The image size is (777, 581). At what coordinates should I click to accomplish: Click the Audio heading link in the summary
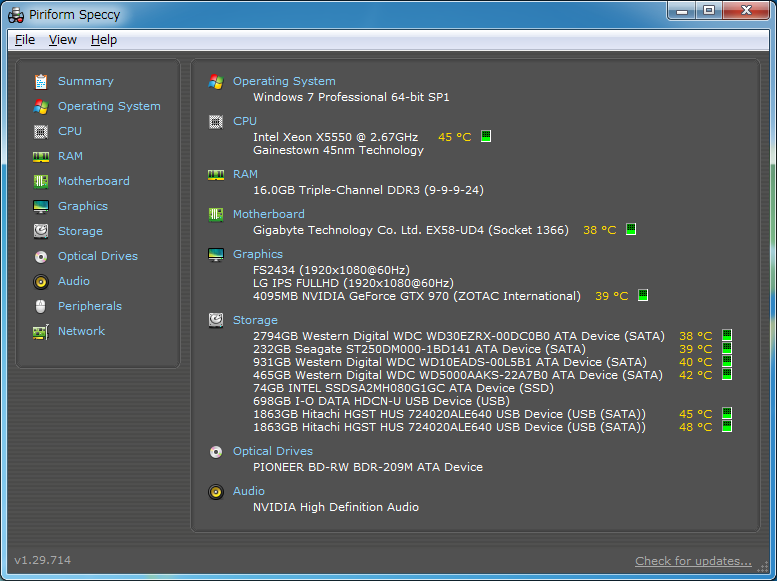249,491
